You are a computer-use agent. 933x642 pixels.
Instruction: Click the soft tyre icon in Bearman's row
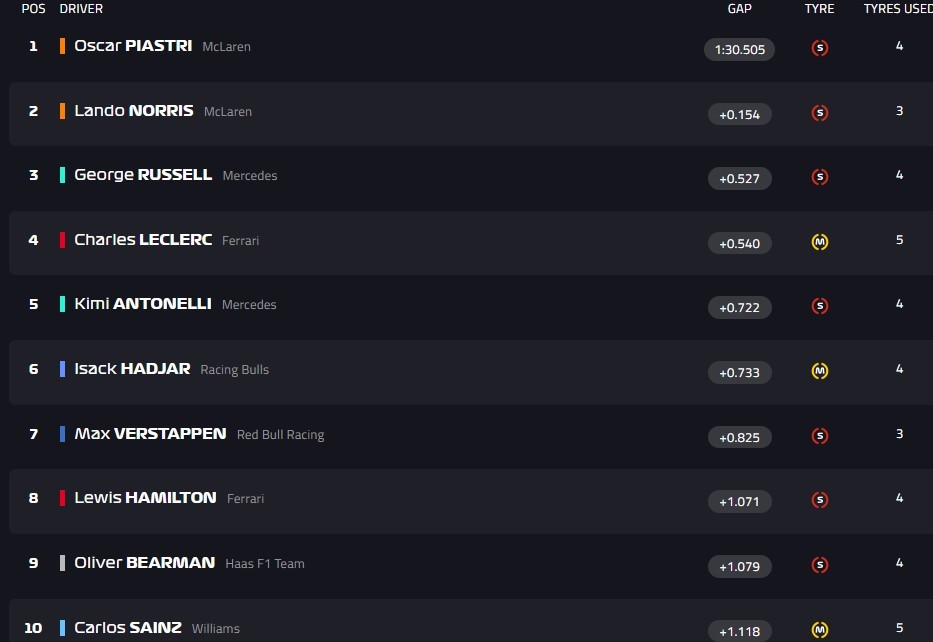pyautogui.click(x=819, y=565)
